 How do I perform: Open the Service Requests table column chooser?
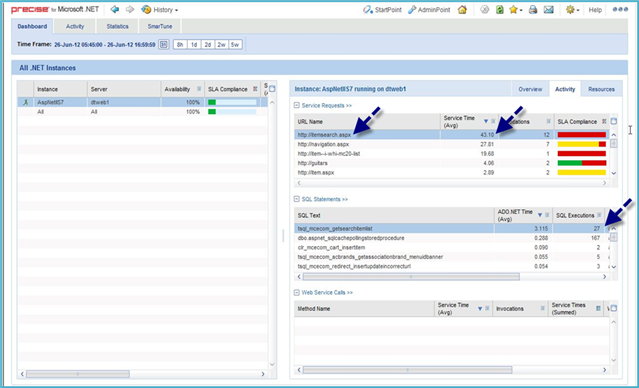pos(614,121)
